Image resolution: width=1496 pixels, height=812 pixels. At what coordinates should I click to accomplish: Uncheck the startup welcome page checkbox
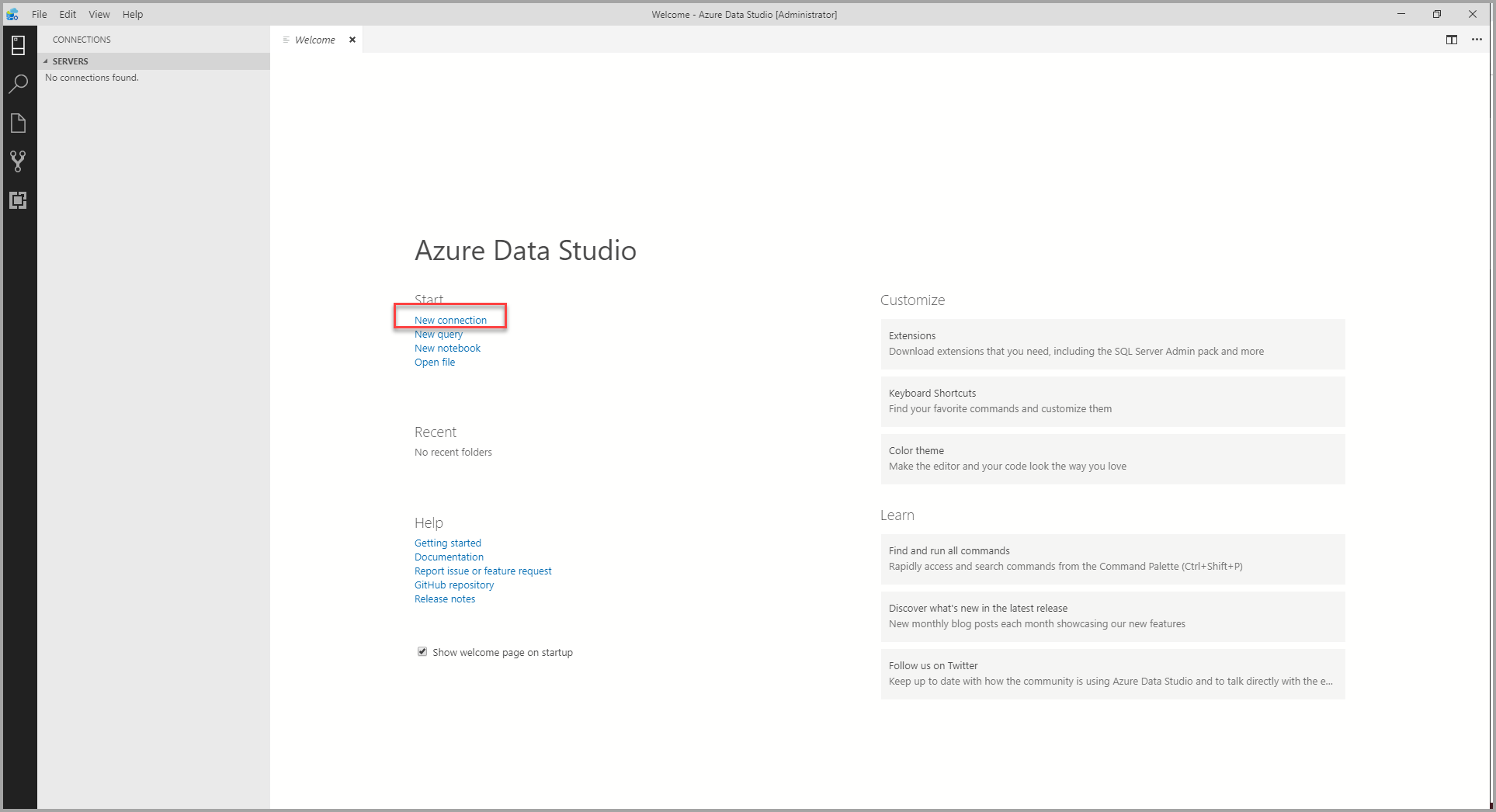coord(422,652)
